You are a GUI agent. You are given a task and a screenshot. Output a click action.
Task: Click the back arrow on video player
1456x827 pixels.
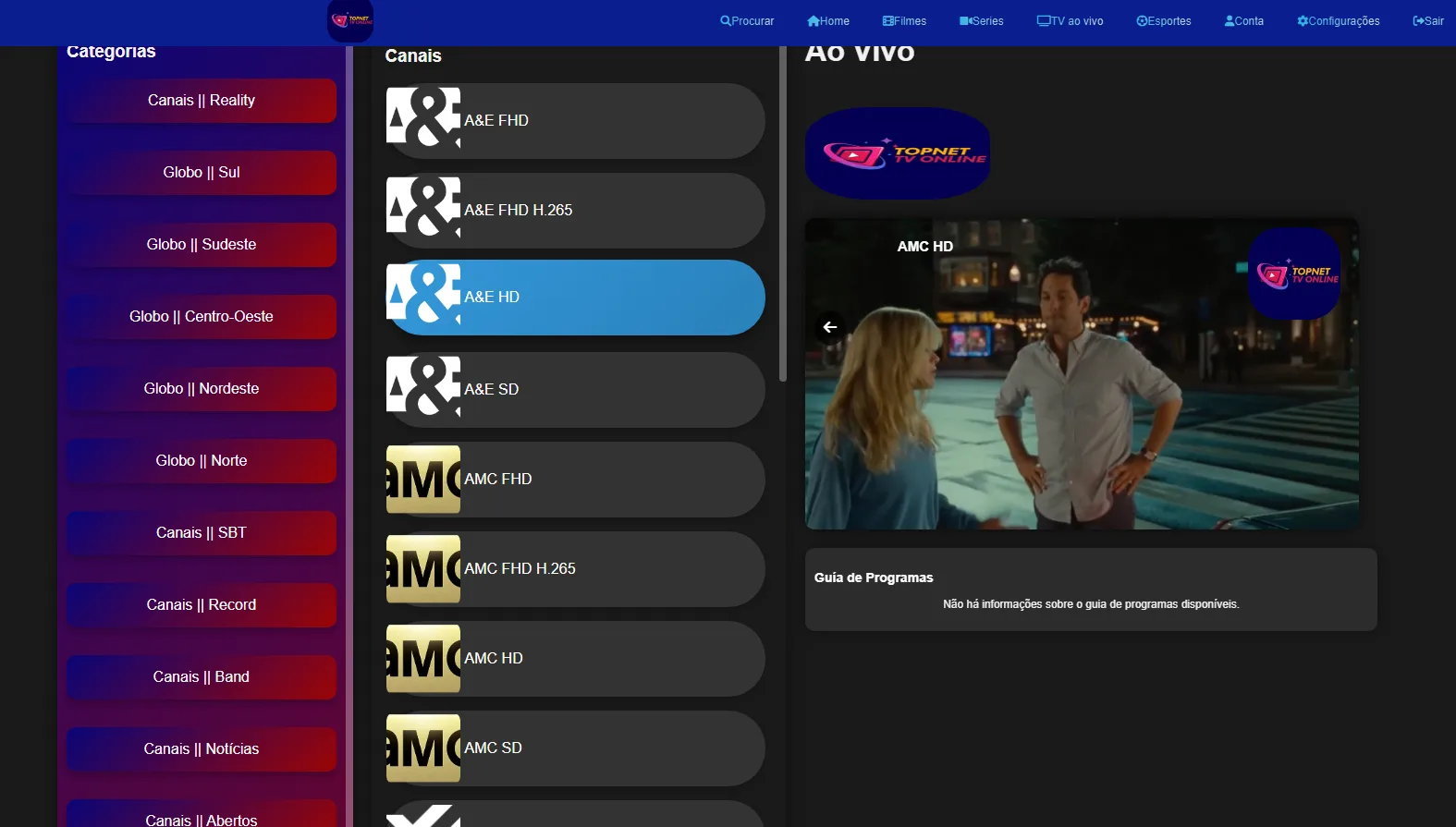tap(829, 327)
